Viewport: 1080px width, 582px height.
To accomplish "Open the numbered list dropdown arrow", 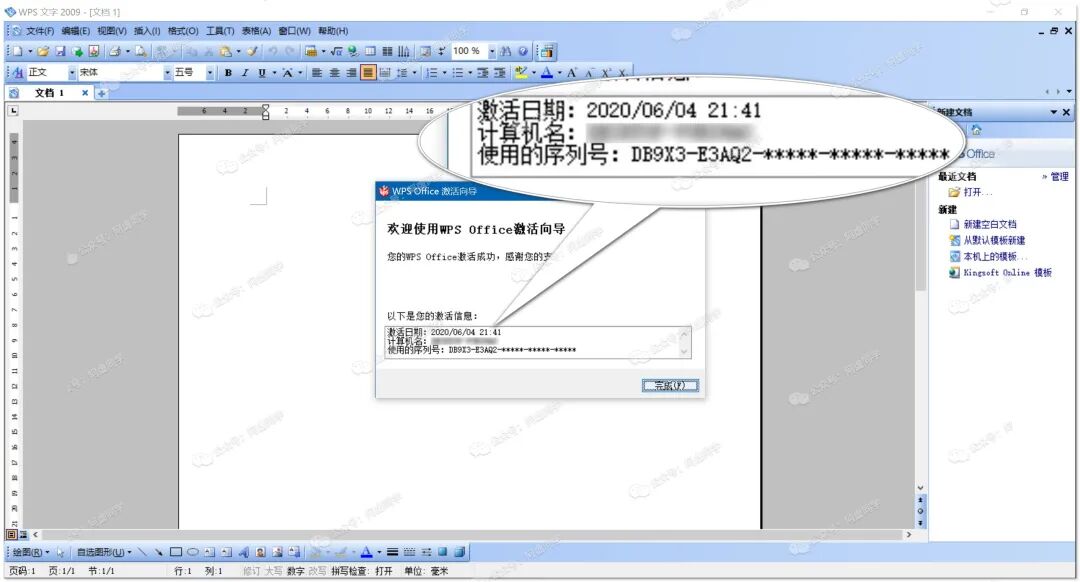I will [x=444, y=72].
